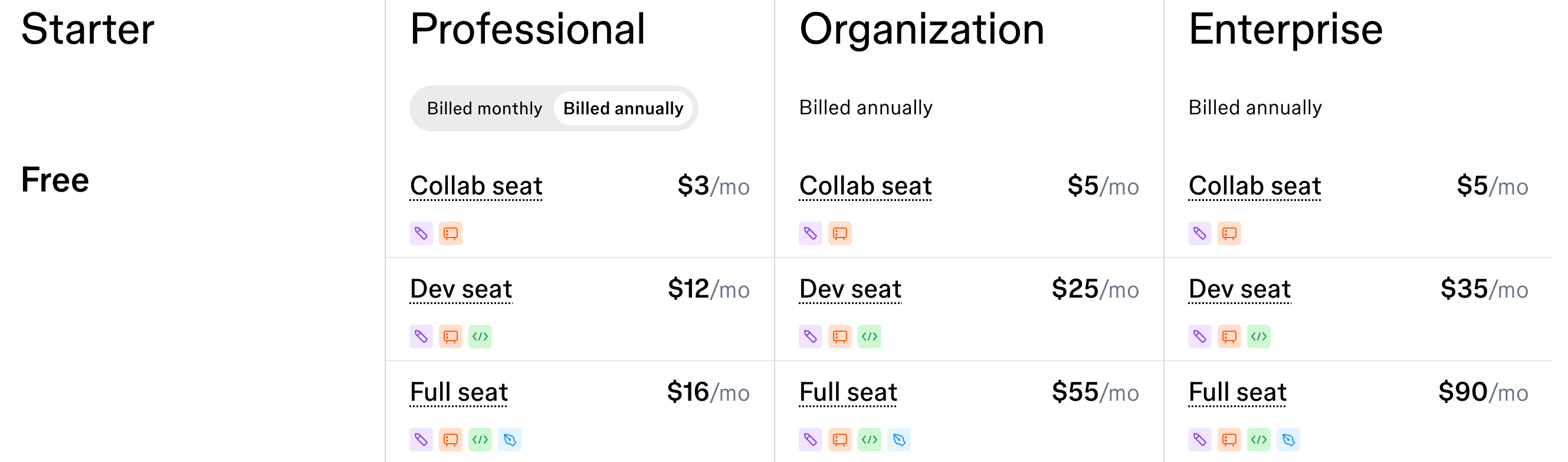Click the purple marker icon under Enterprise Dev seat
Viewport: 1568px width, 462px height.
click(x=1199, y=336)
